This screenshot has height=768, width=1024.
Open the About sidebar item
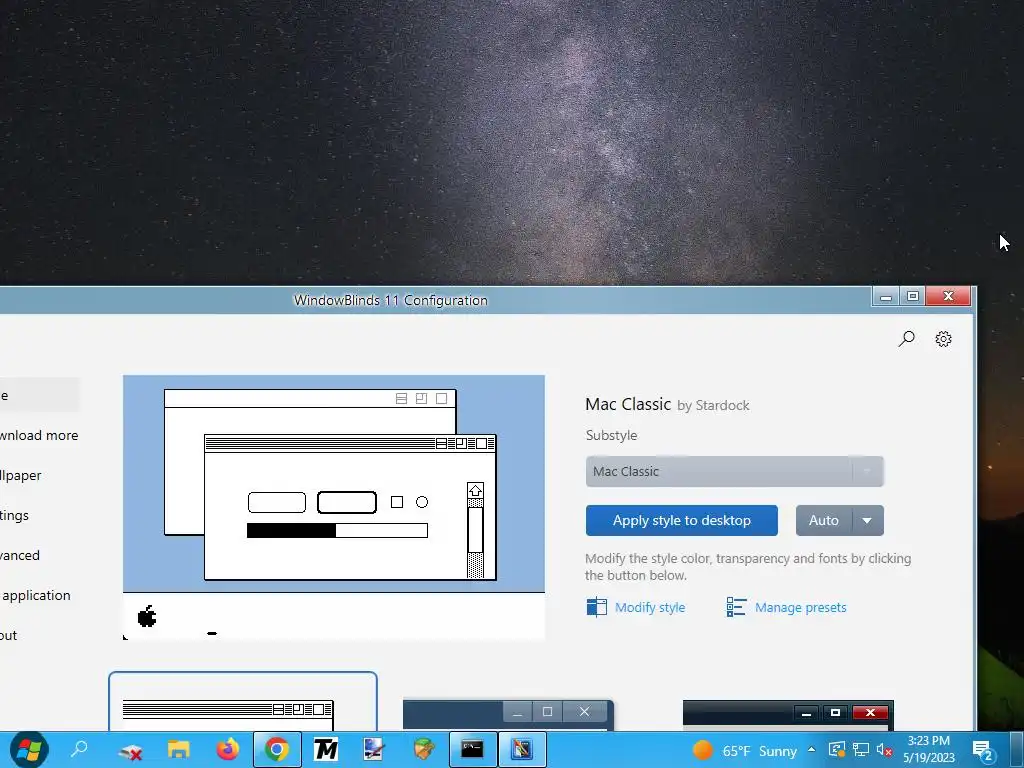coord(8,635)
